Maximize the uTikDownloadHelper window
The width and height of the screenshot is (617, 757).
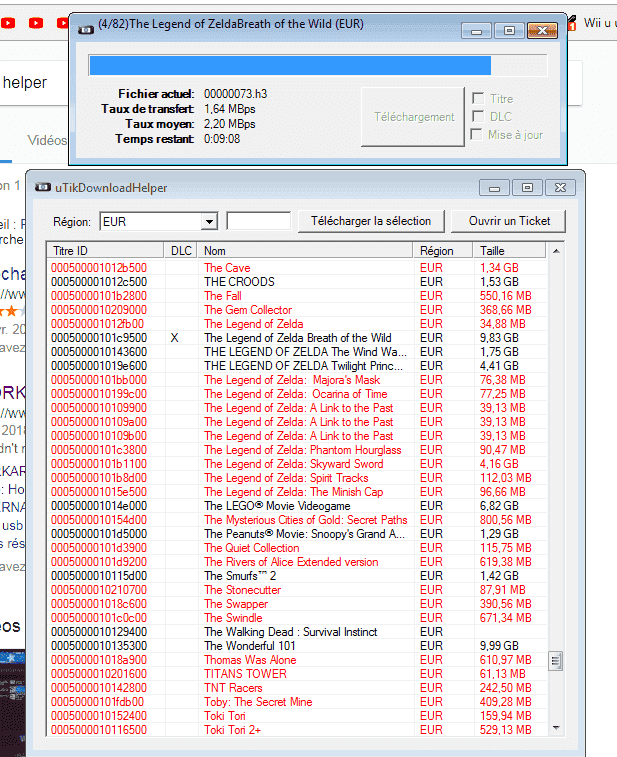527,187
